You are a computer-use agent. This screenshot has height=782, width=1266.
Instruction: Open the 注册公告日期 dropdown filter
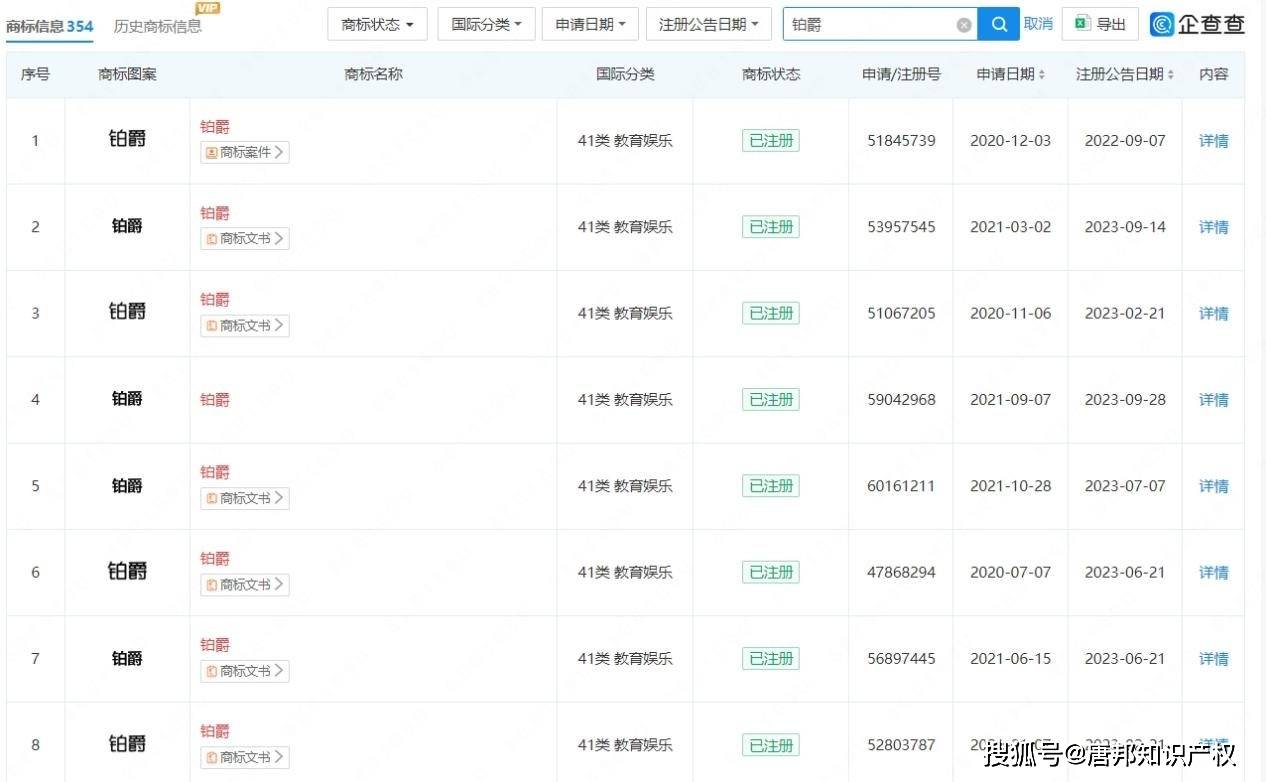click(708, 24)
